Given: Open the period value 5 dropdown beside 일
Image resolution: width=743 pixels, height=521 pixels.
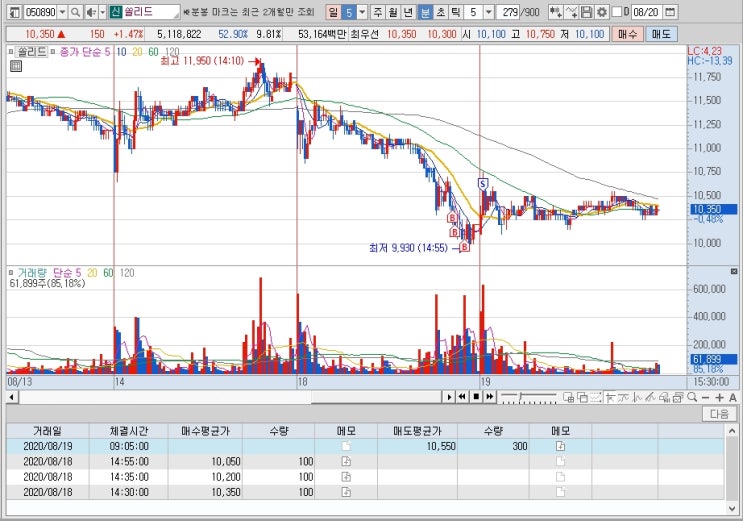Looking at the screenshot, I should (362, 12).
